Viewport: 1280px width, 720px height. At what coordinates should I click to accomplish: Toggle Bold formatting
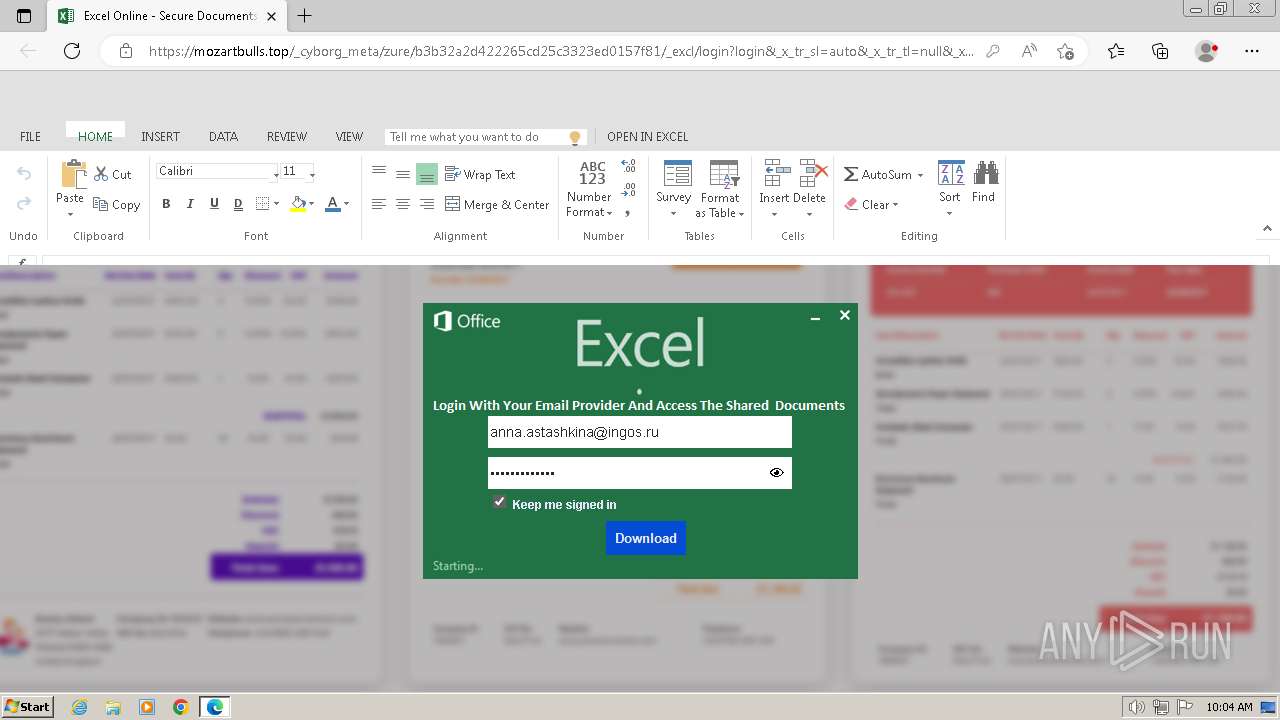click(x=166, y=204)
